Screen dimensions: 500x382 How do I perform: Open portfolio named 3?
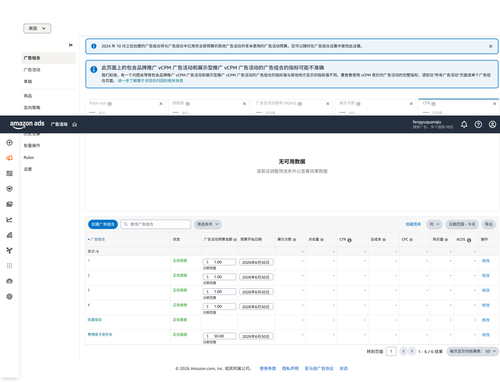pyautogui.click(x=89, y=290)
